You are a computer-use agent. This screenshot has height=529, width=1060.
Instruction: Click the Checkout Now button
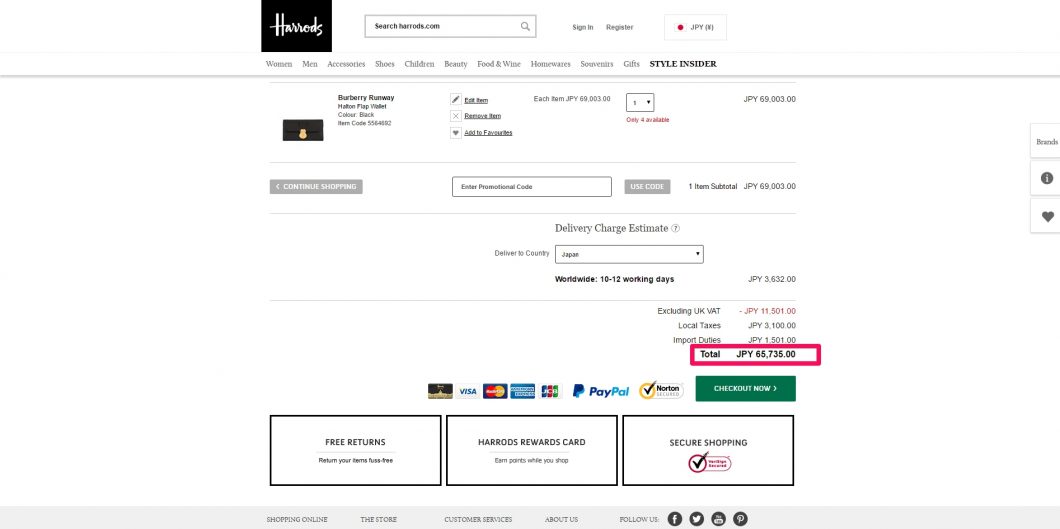pos(745,388)
